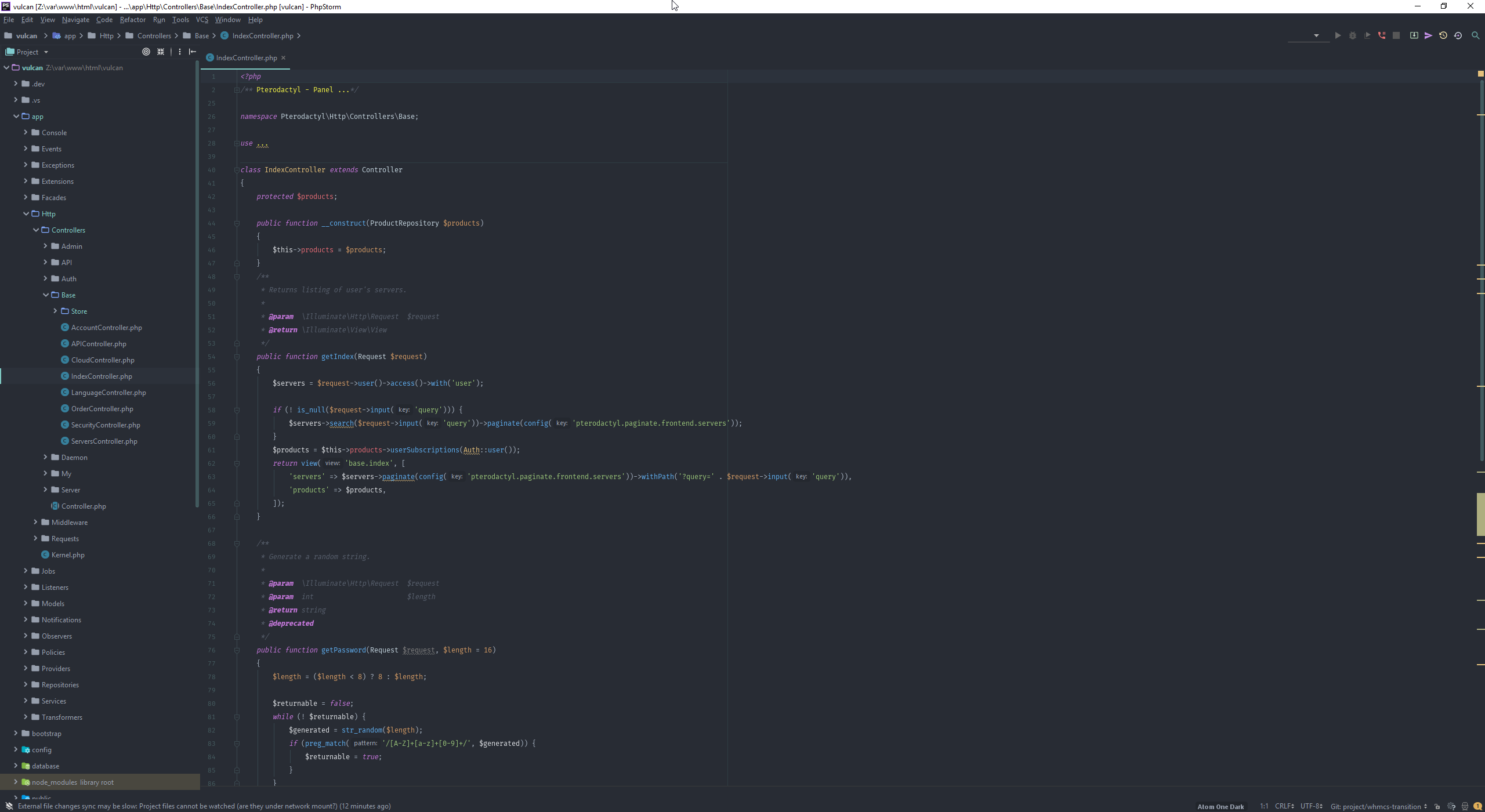Open the event log notification bubble
This screenshot has height=812, width=1485.
pos(1477,806)
